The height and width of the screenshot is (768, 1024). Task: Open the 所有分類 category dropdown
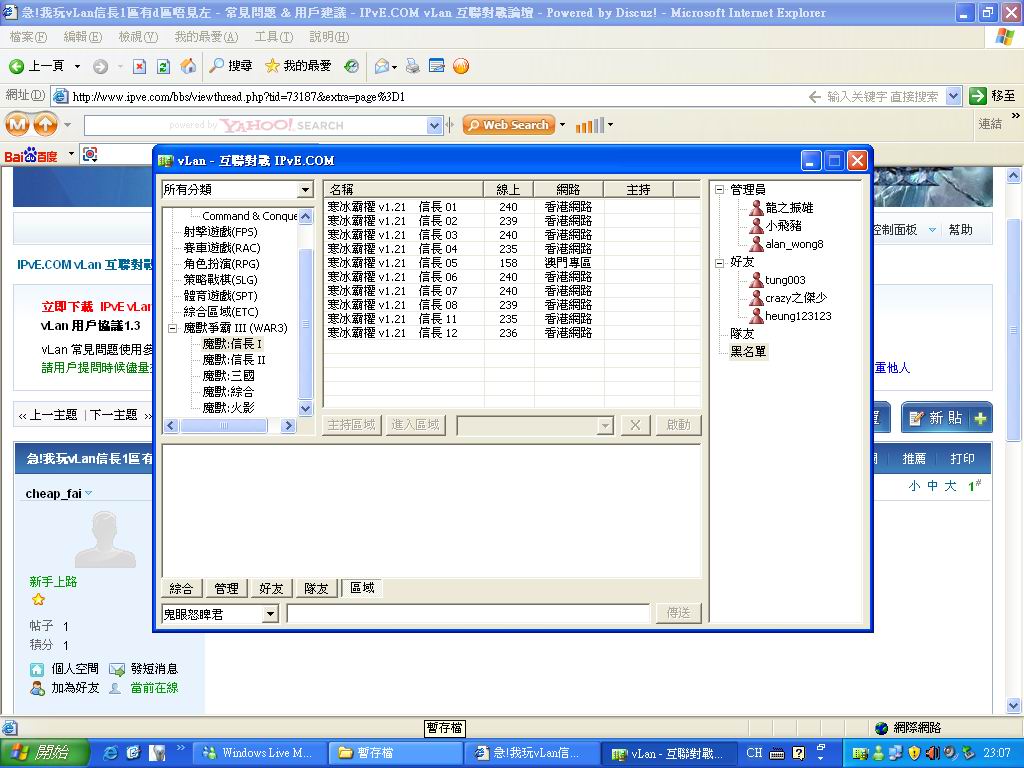306,189
